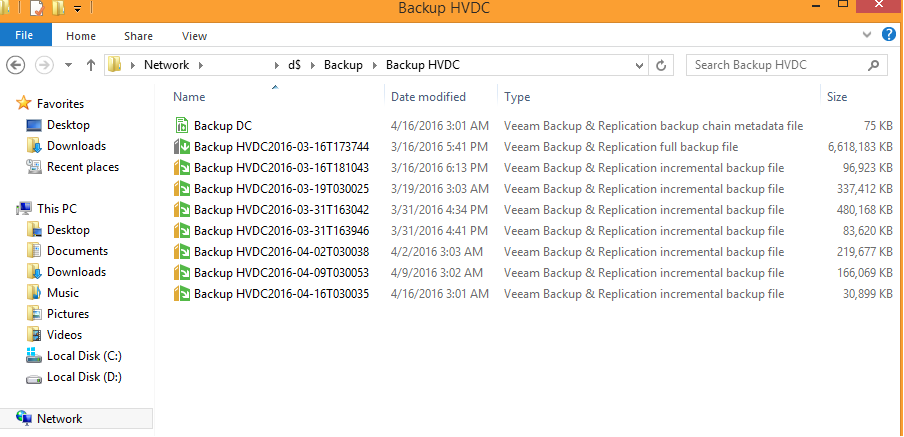Image resolution: width=904 pixels, height=437 pixels.
Task: Open Customize Quick Access Toolbar dropdown
Action: click(78, 9)
